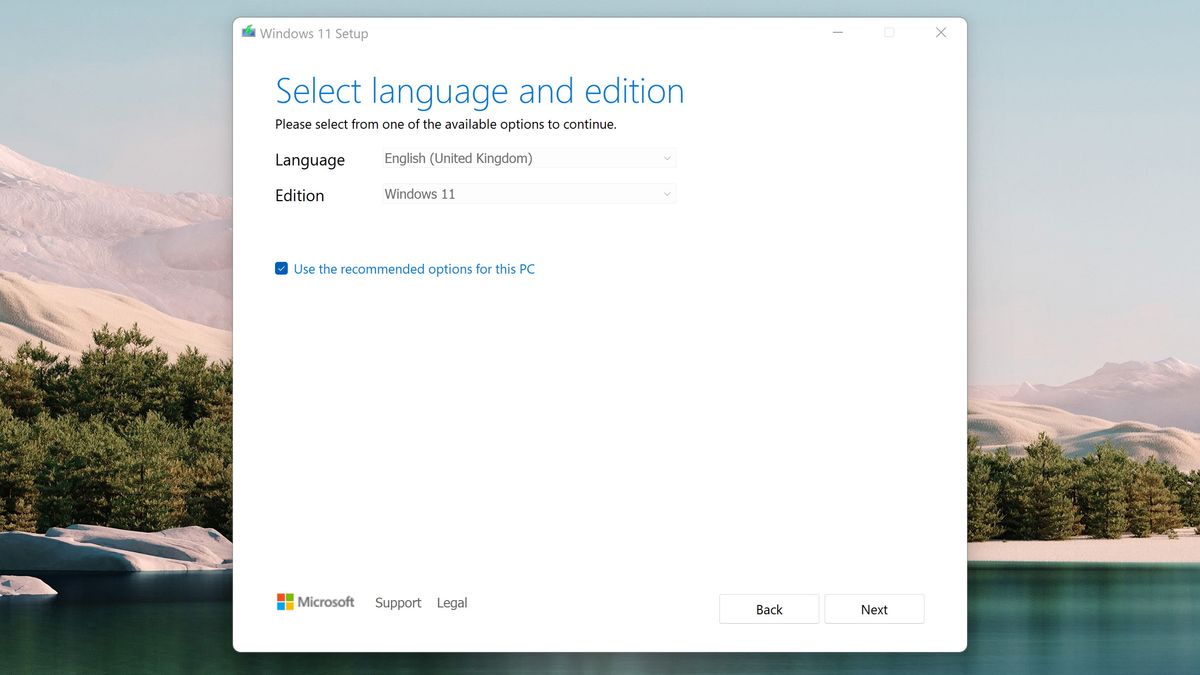Select the English (United Kingdom) language field

pos(528,158)
